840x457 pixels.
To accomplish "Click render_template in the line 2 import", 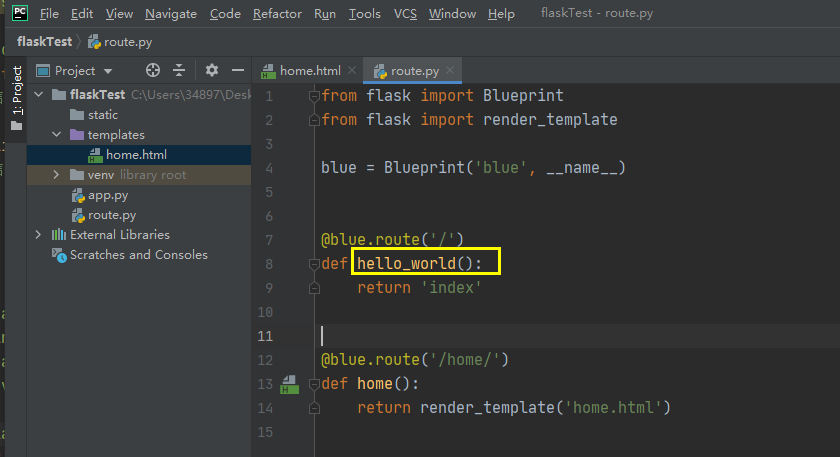I will [550, 119].
